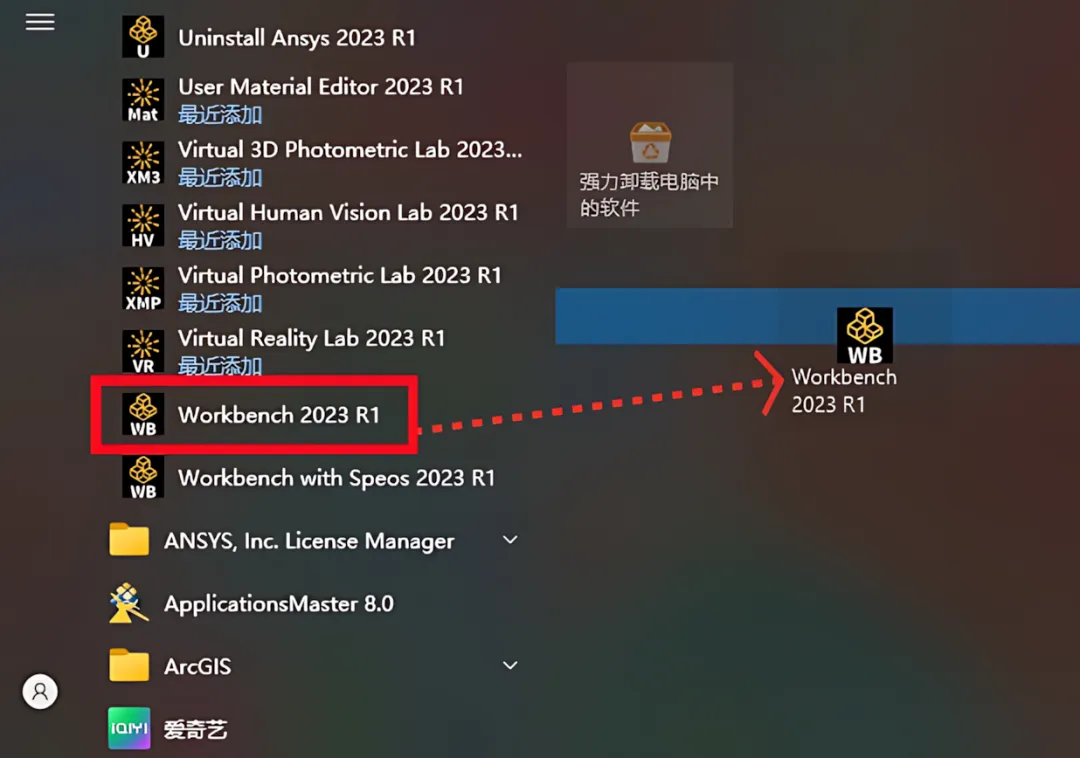Click the Uninstall Ansys 2023 R1 icon
Screen dimensions: 1080x758
(x=143, y=37)
